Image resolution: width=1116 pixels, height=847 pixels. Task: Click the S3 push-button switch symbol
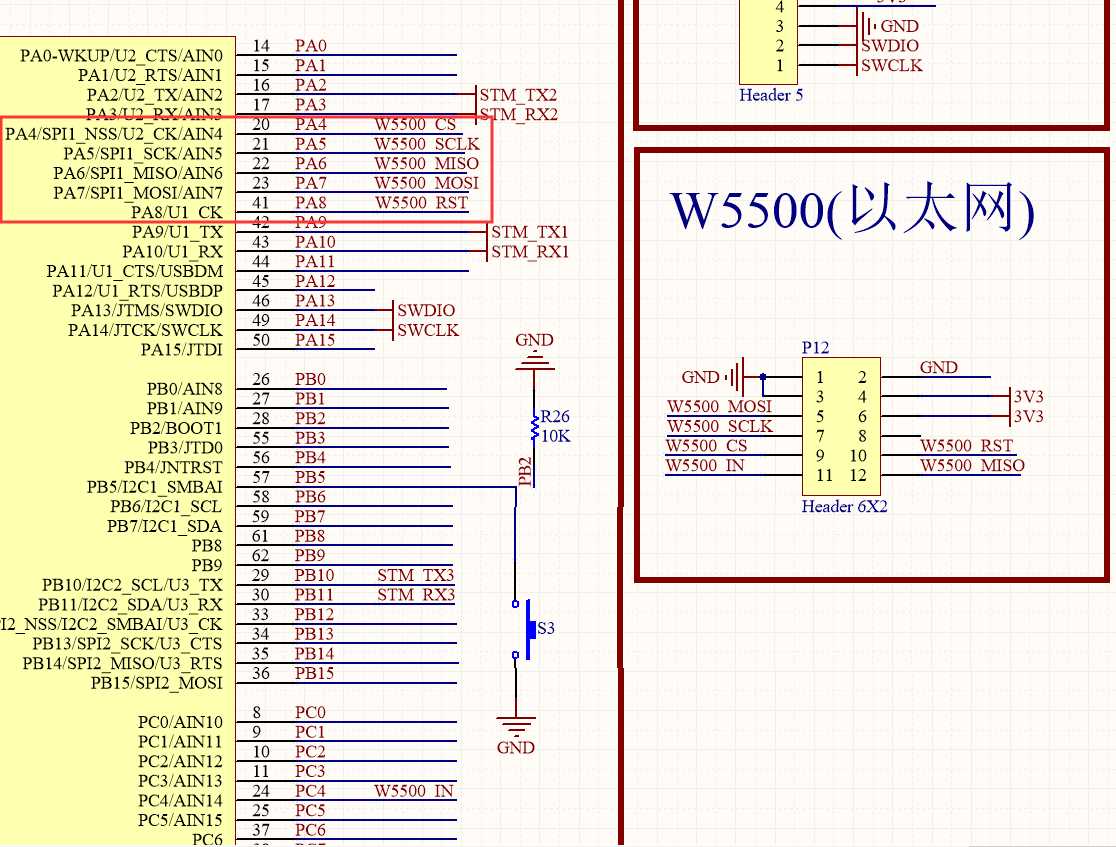(523, 629)
